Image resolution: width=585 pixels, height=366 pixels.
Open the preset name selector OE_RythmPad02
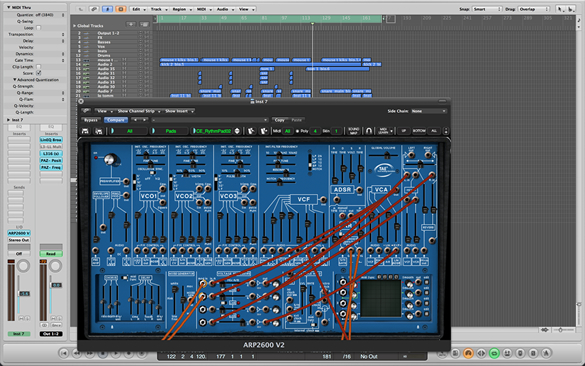tap(213, 131)
